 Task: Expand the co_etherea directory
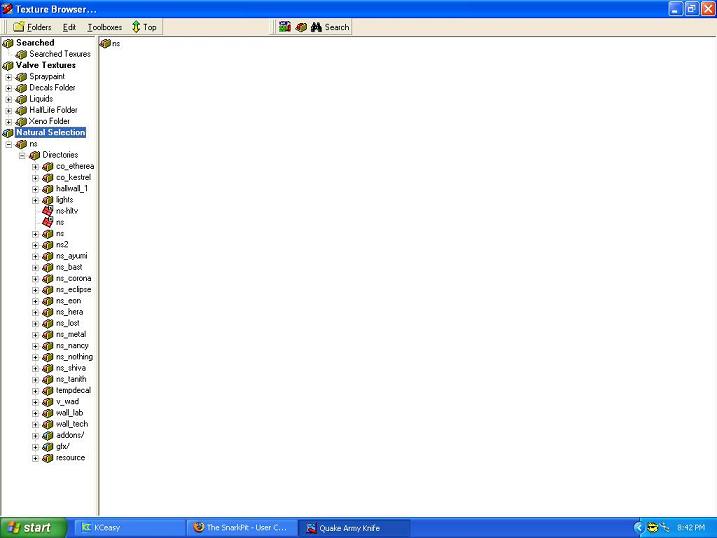click(x=35, y=166)
